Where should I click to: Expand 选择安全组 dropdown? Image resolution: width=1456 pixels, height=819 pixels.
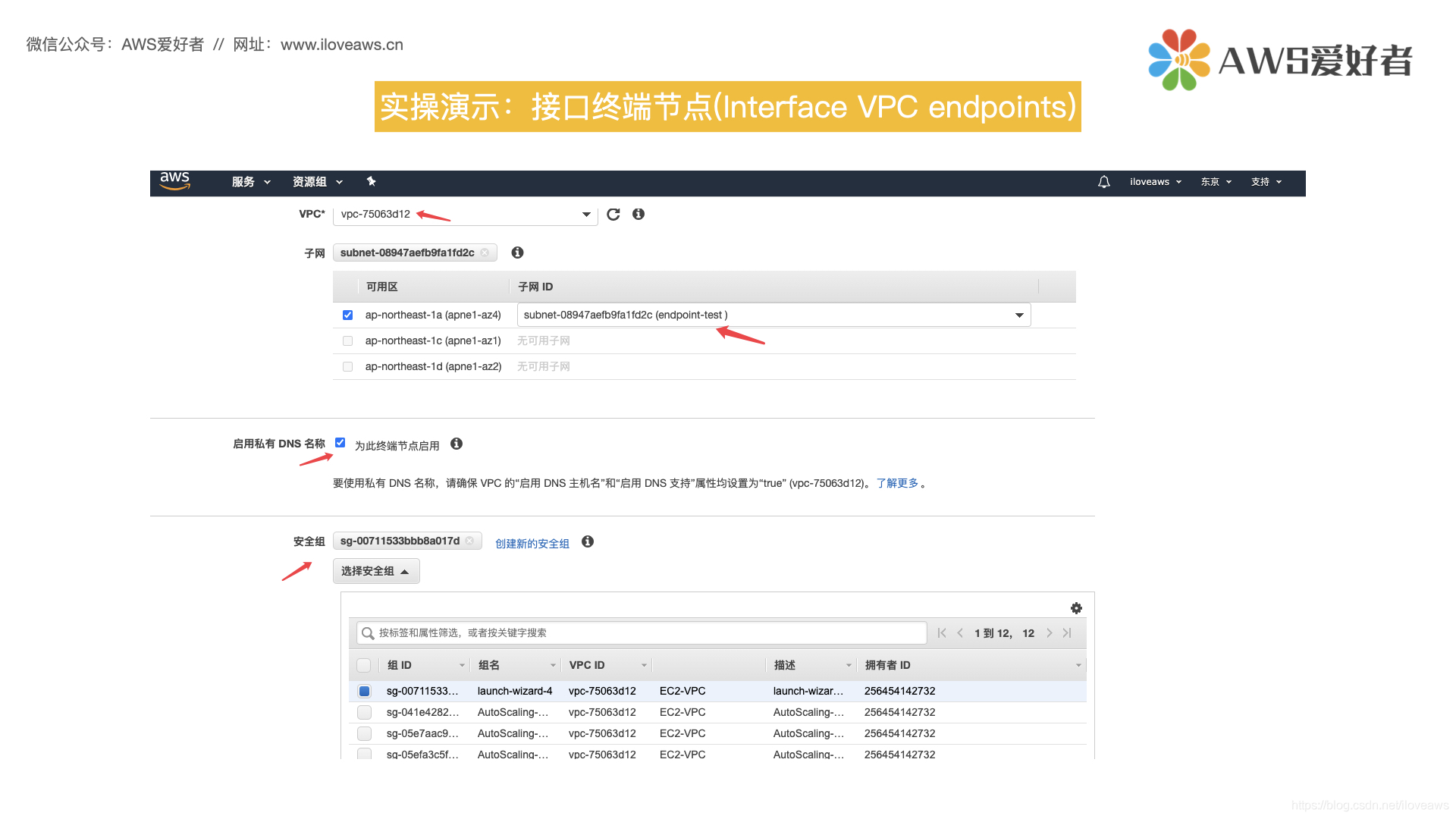375,570
